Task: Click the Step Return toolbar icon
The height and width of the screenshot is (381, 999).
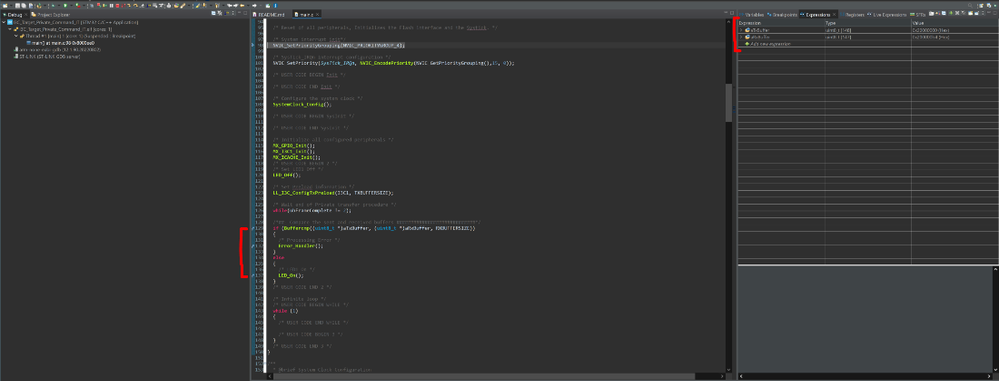Action: click(x=141, y=6)
